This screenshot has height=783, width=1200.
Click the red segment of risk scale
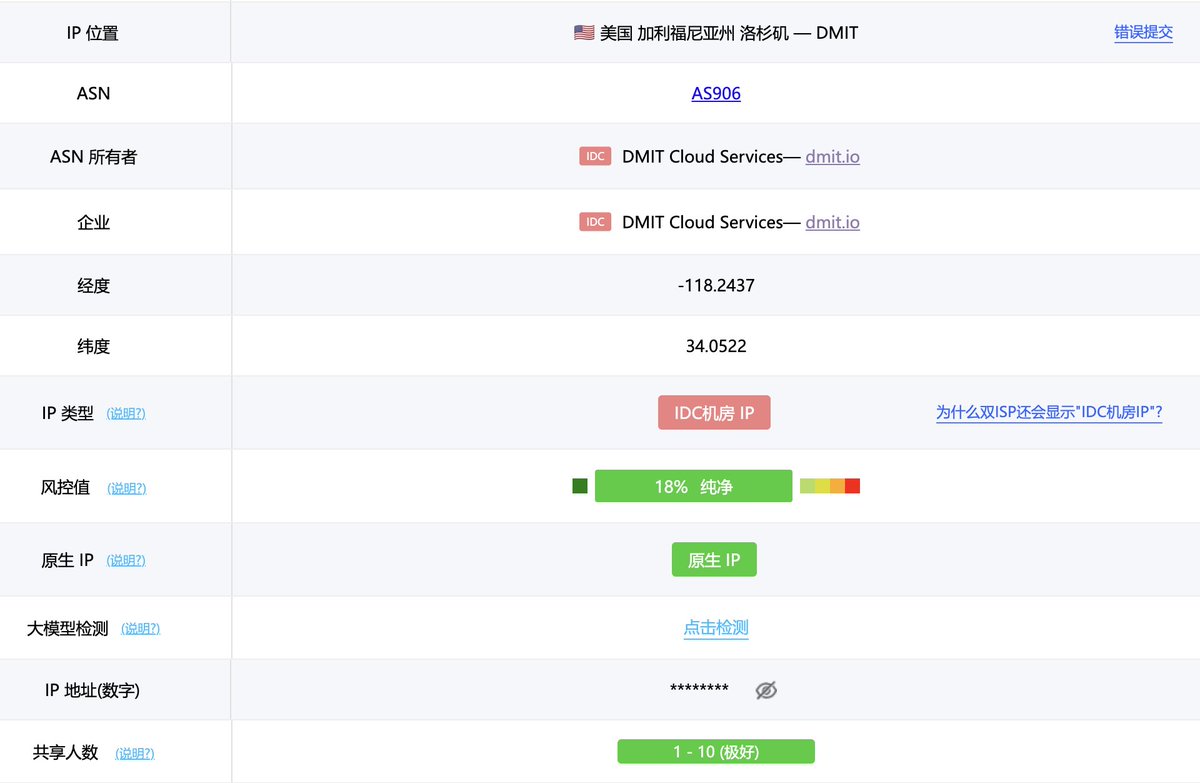point(852,486)
